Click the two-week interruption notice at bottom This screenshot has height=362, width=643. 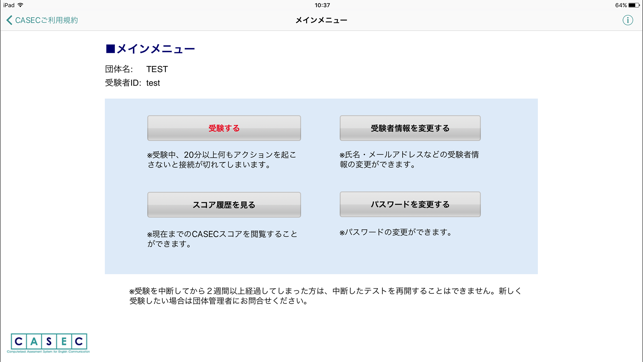(x=325, y=296)
